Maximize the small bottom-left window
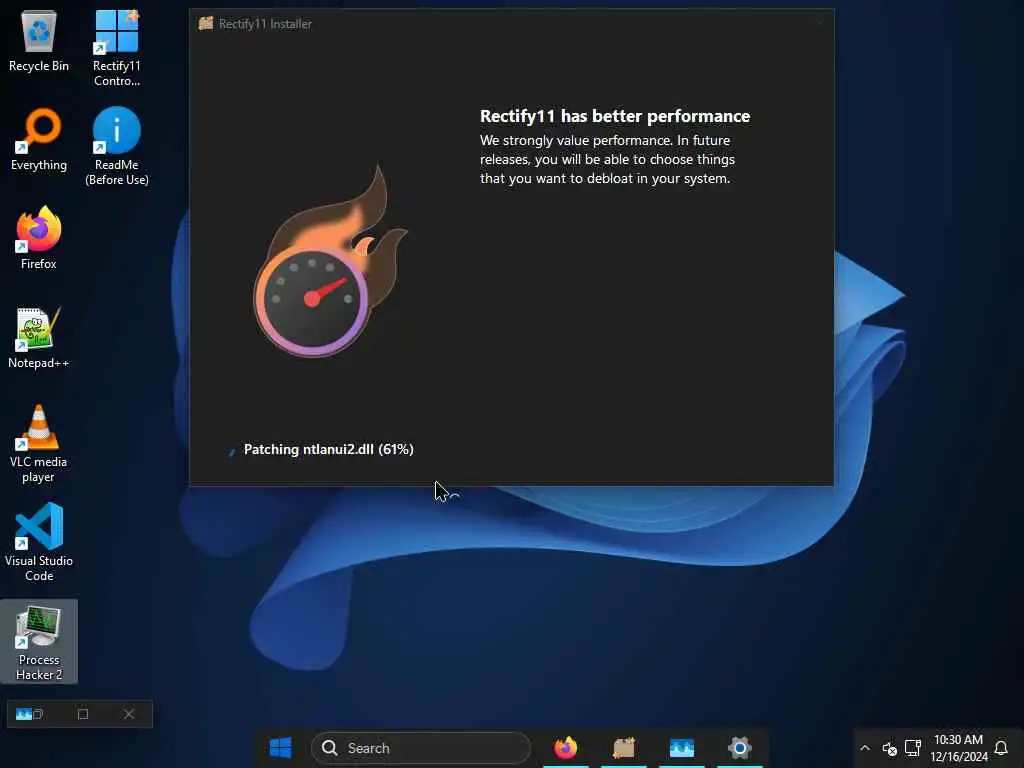 coord(83,714)
